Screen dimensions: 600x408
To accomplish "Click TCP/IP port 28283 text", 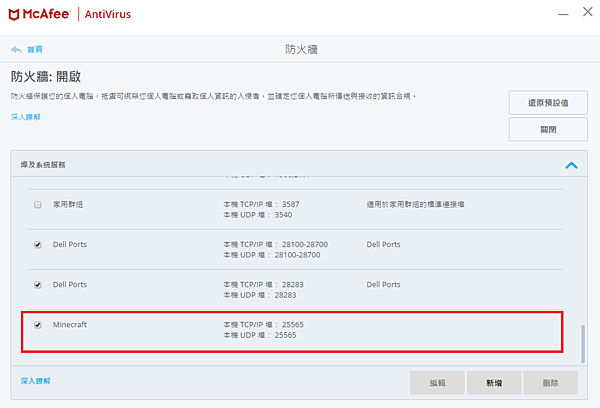I will click(x=263, y=285).
